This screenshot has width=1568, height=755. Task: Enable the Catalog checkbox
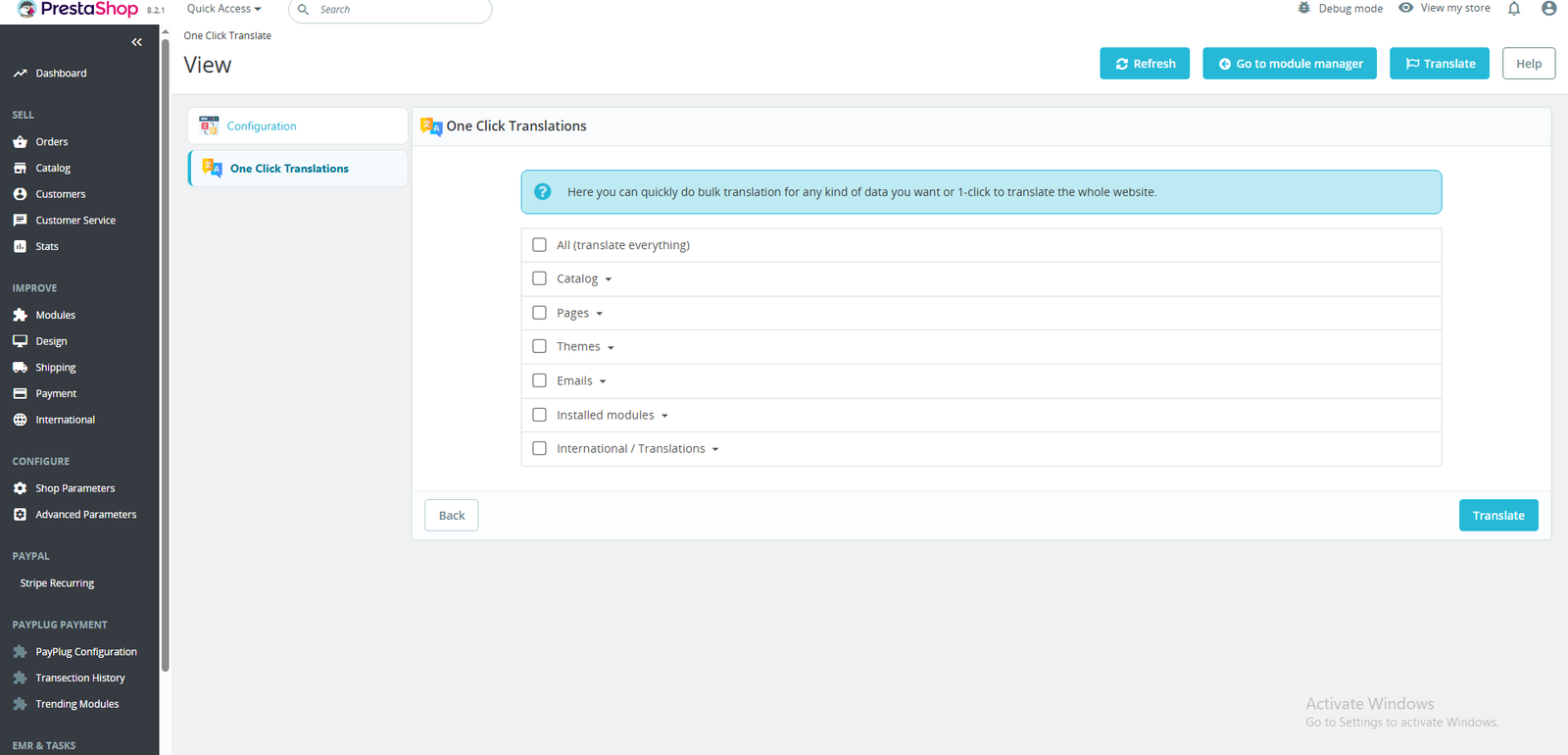(539, 278)
